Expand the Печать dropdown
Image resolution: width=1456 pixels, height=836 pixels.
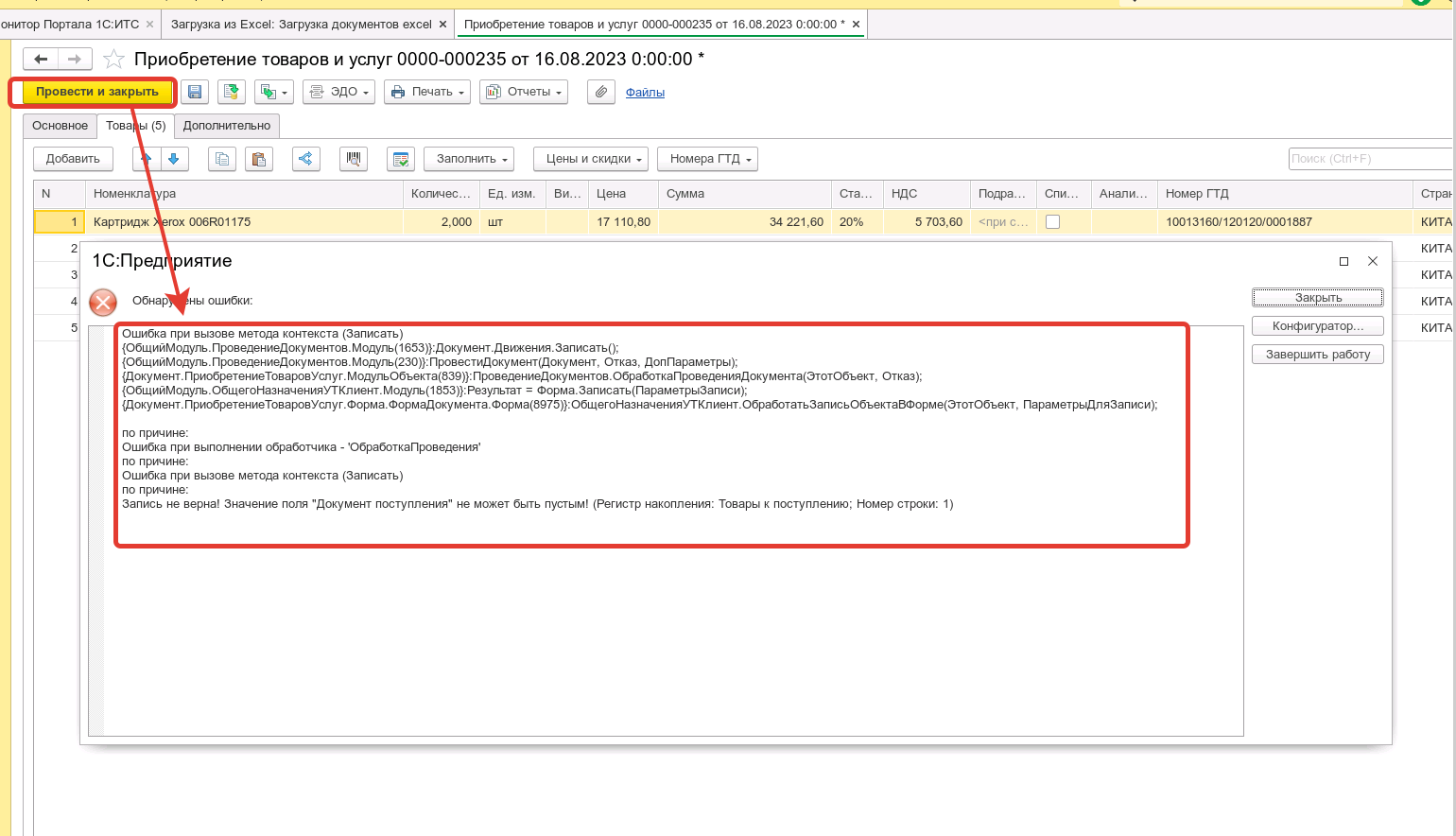click(427, 92)
